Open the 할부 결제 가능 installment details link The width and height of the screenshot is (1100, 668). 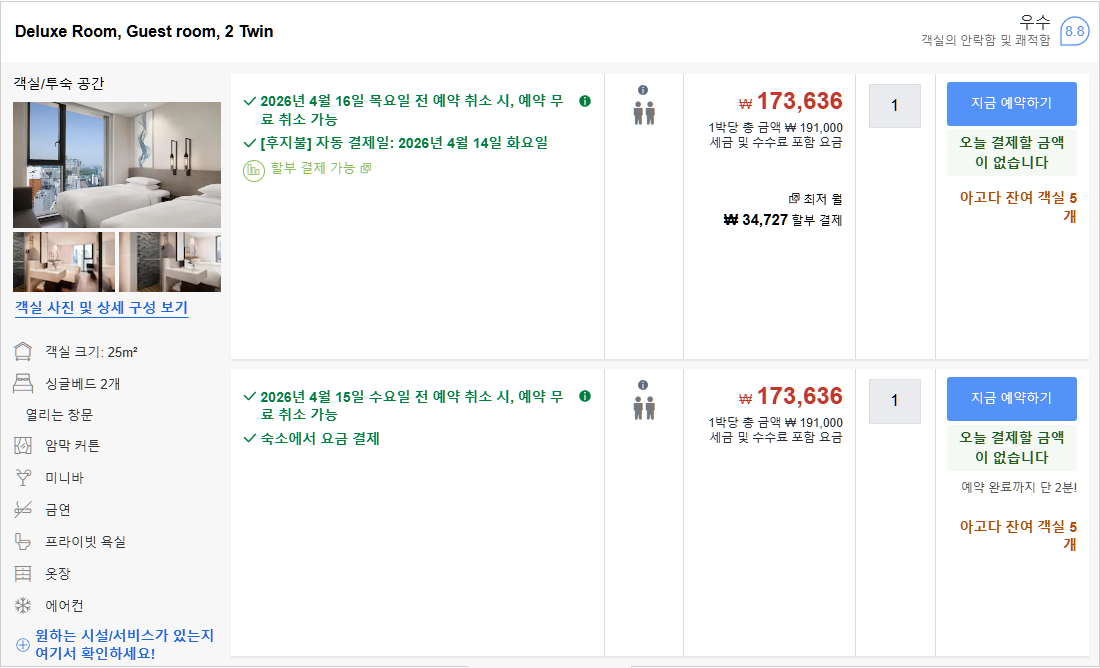pos(313,168)
